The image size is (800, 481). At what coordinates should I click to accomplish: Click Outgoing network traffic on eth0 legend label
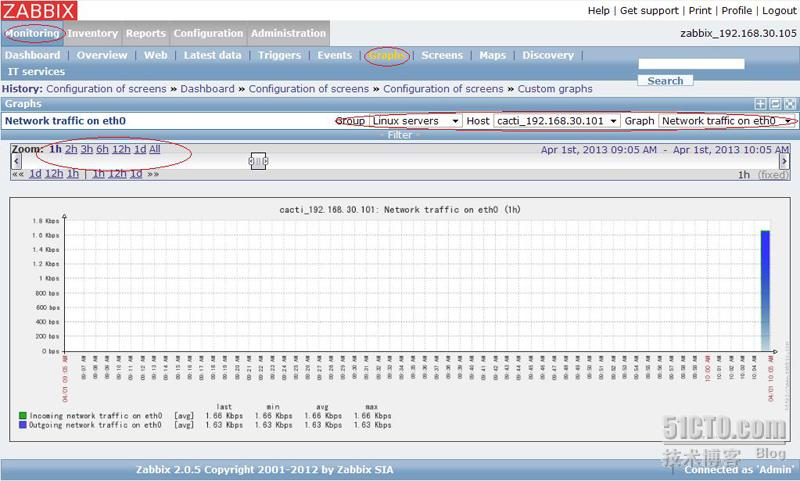tap(95, 425)
